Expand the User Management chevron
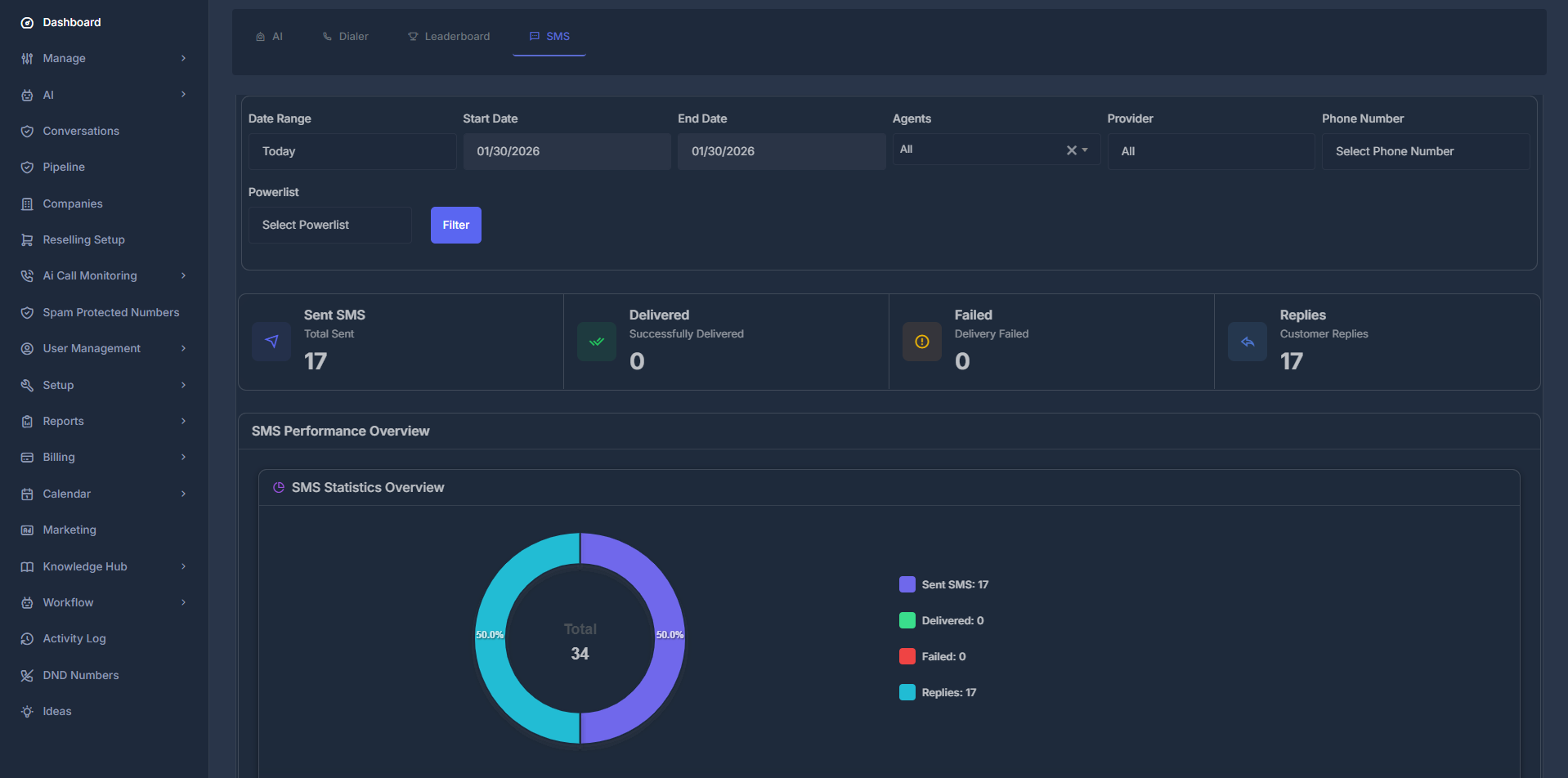The height and width of the screenshot is (778, 1568). (183, 348)
